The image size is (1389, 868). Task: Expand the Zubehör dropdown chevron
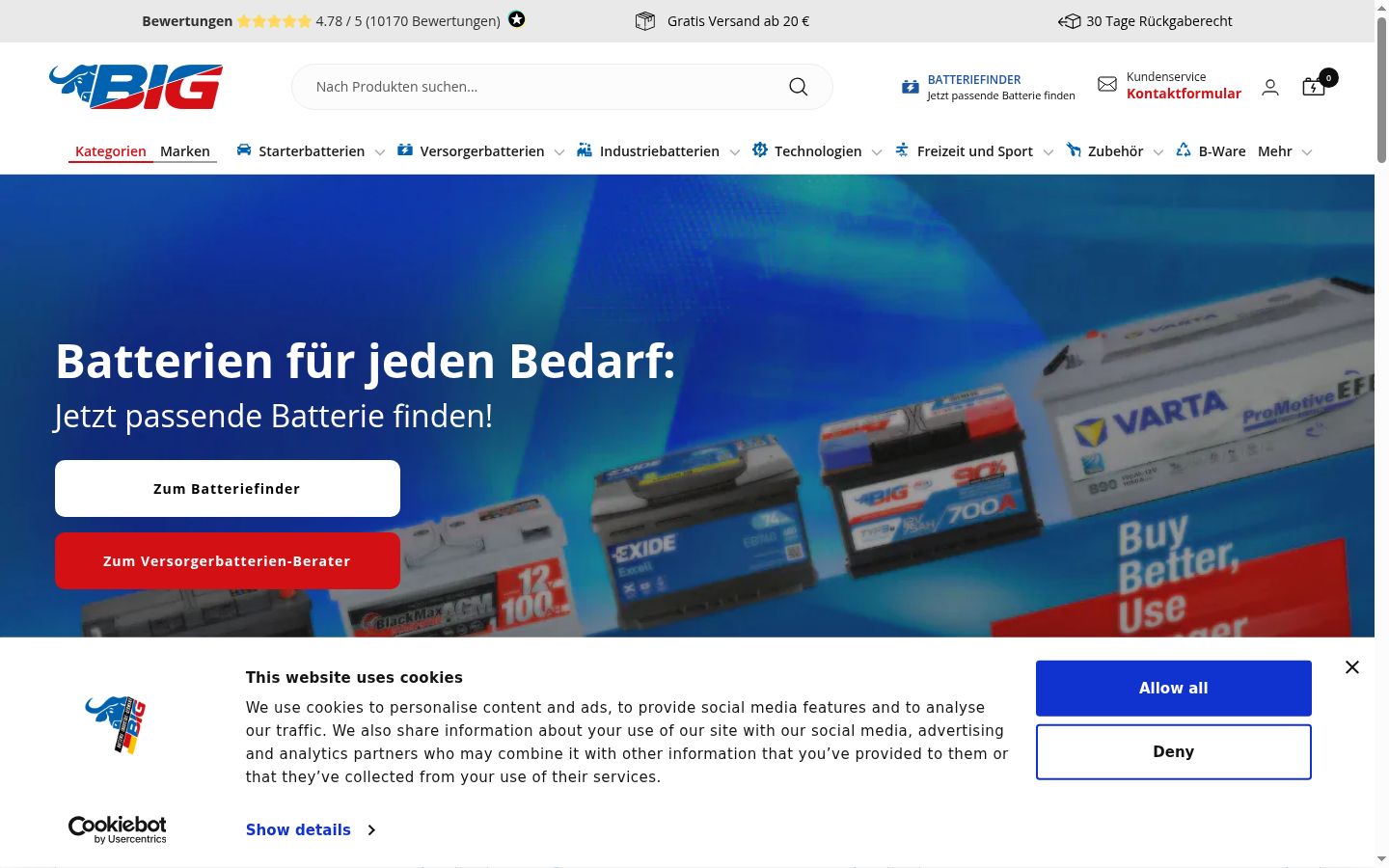point(1158,152)
